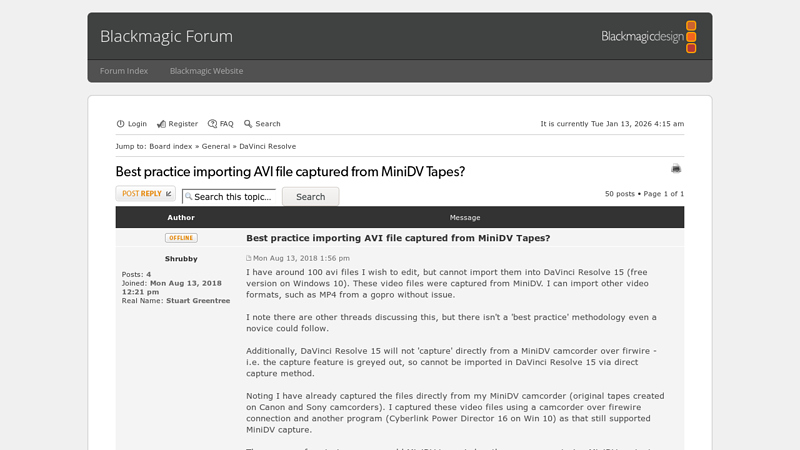Go to Board index breadcrumb
Screen dimensions: 800x450
click(x=171, y=147)
